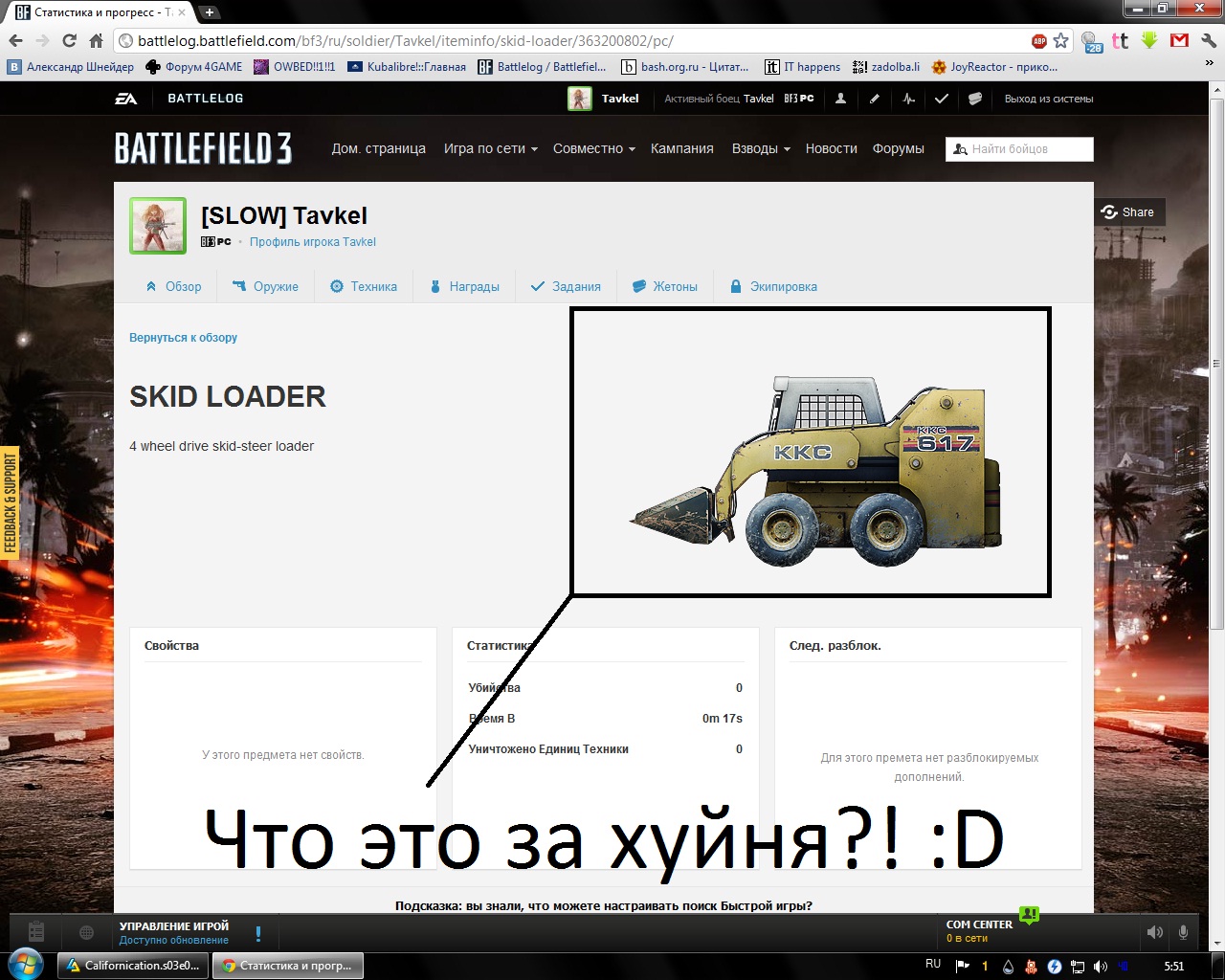This screenshot has width=1225, height=980.
Task: Click the blue exclamation update icon
Action: tap(258, 933)
